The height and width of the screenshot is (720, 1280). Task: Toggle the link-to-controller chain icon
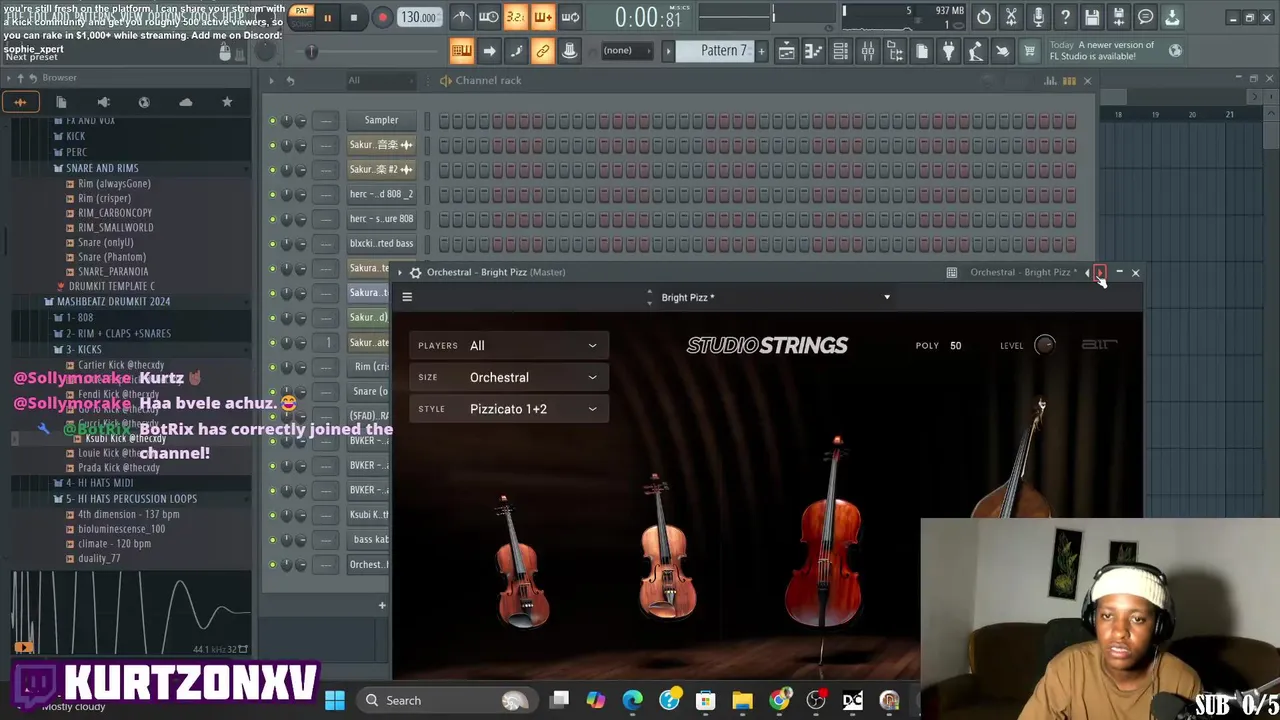click(x=542, y=51)
